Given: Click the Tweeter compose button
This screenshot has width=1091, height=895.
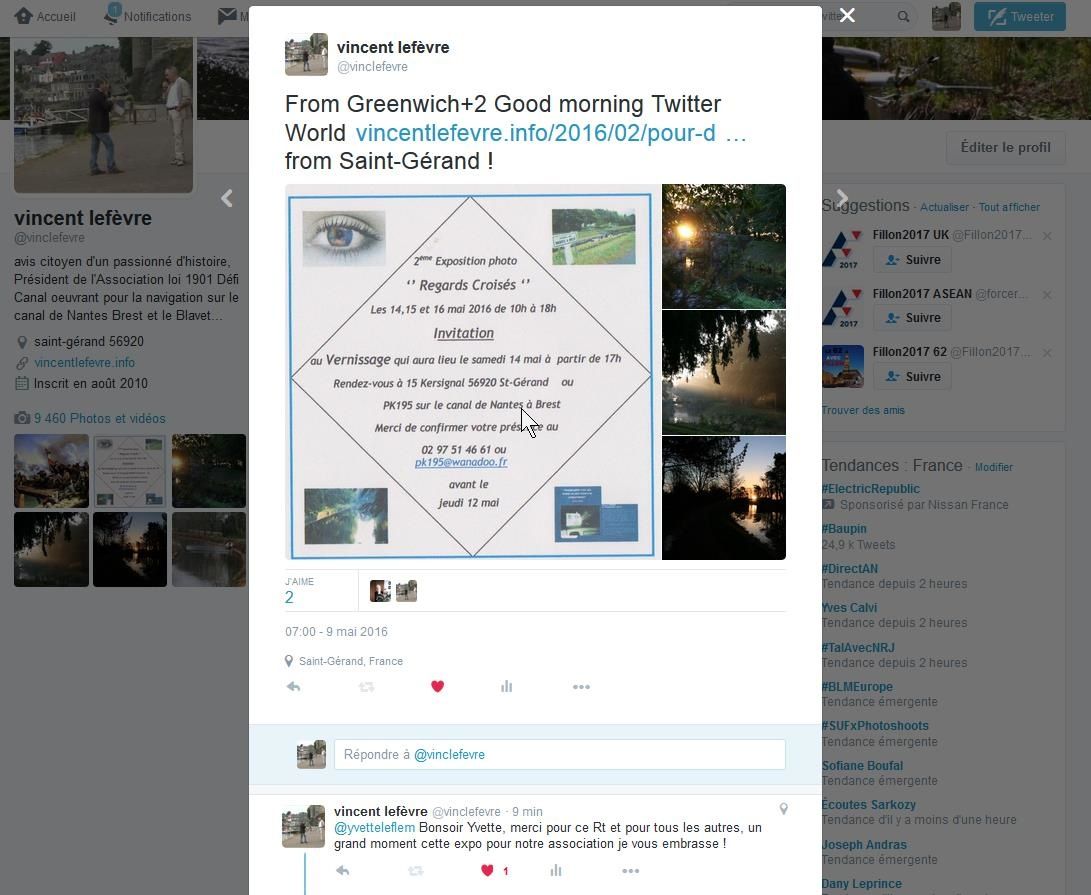Looking at the screenshot, I should click(x=1020, y=16).
